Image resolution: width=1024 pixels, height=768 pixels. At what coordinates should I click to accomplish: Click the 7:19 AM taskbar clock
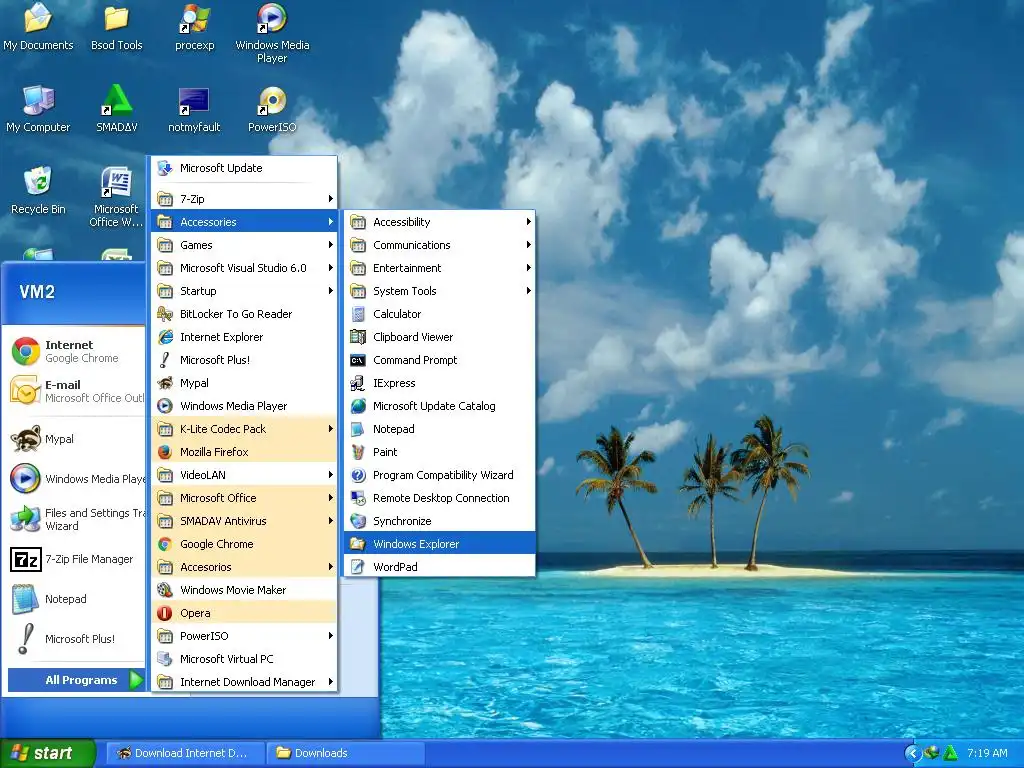tap(987, 753)
